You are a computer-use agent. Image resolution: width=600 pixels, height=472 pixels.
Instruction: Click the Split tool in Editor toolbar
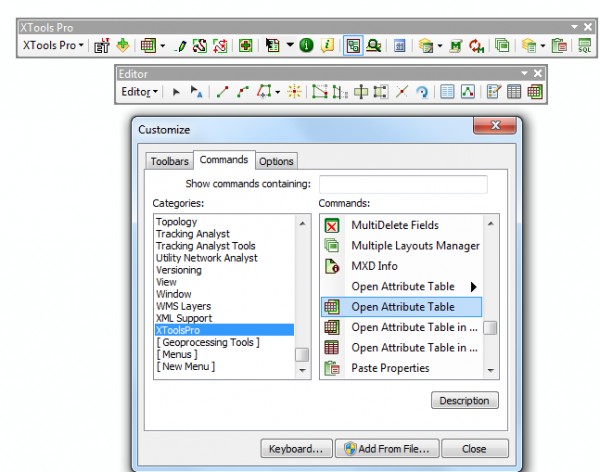[x=401, y=92]
